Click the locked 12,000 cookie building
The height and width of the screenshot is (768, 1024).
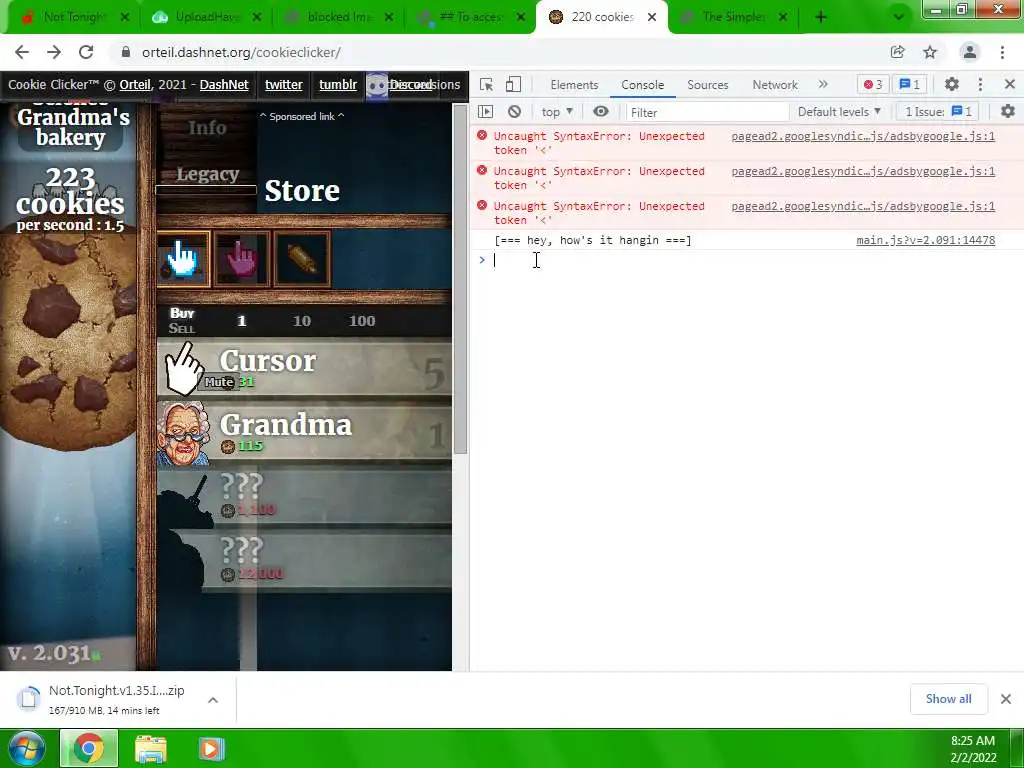point(304,562)
